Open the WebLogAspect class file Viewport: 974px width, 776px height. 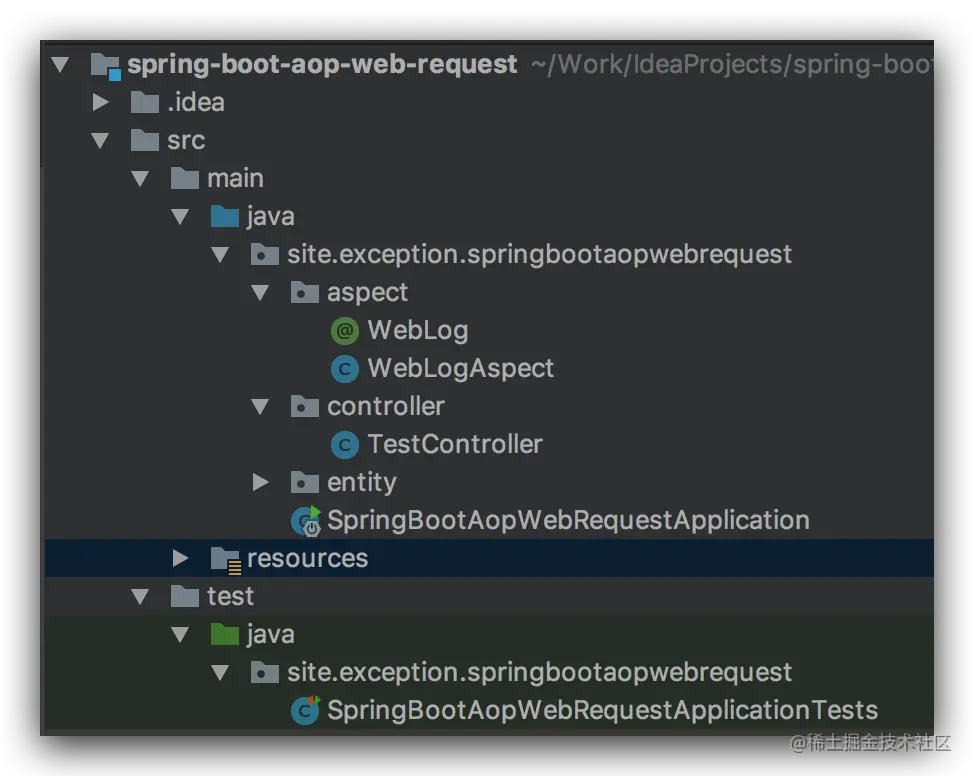pyautogui.click(x=460, y=368)
